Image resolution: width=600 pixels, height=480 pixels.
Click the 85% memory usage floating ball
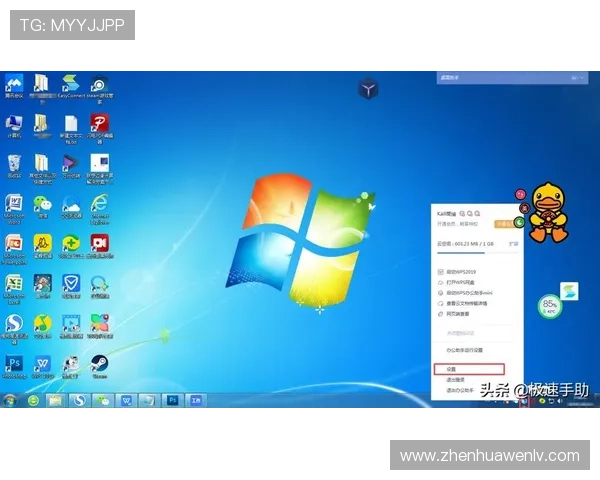549,305
